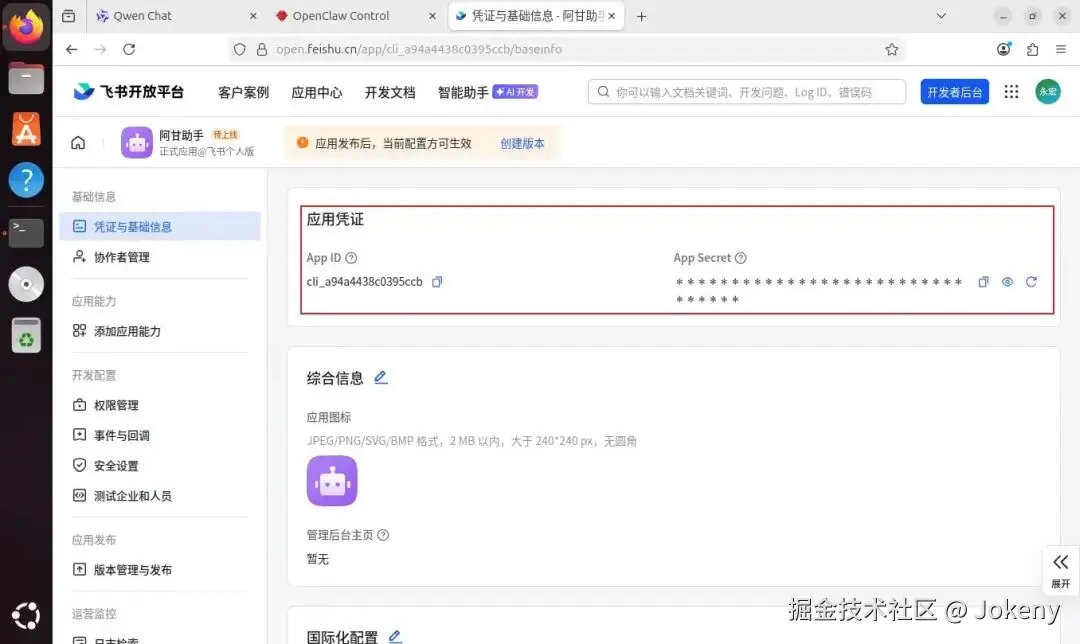Open the apps grid icon in header
Viewport: 1080px width, 644px height.
point(1011,92)
